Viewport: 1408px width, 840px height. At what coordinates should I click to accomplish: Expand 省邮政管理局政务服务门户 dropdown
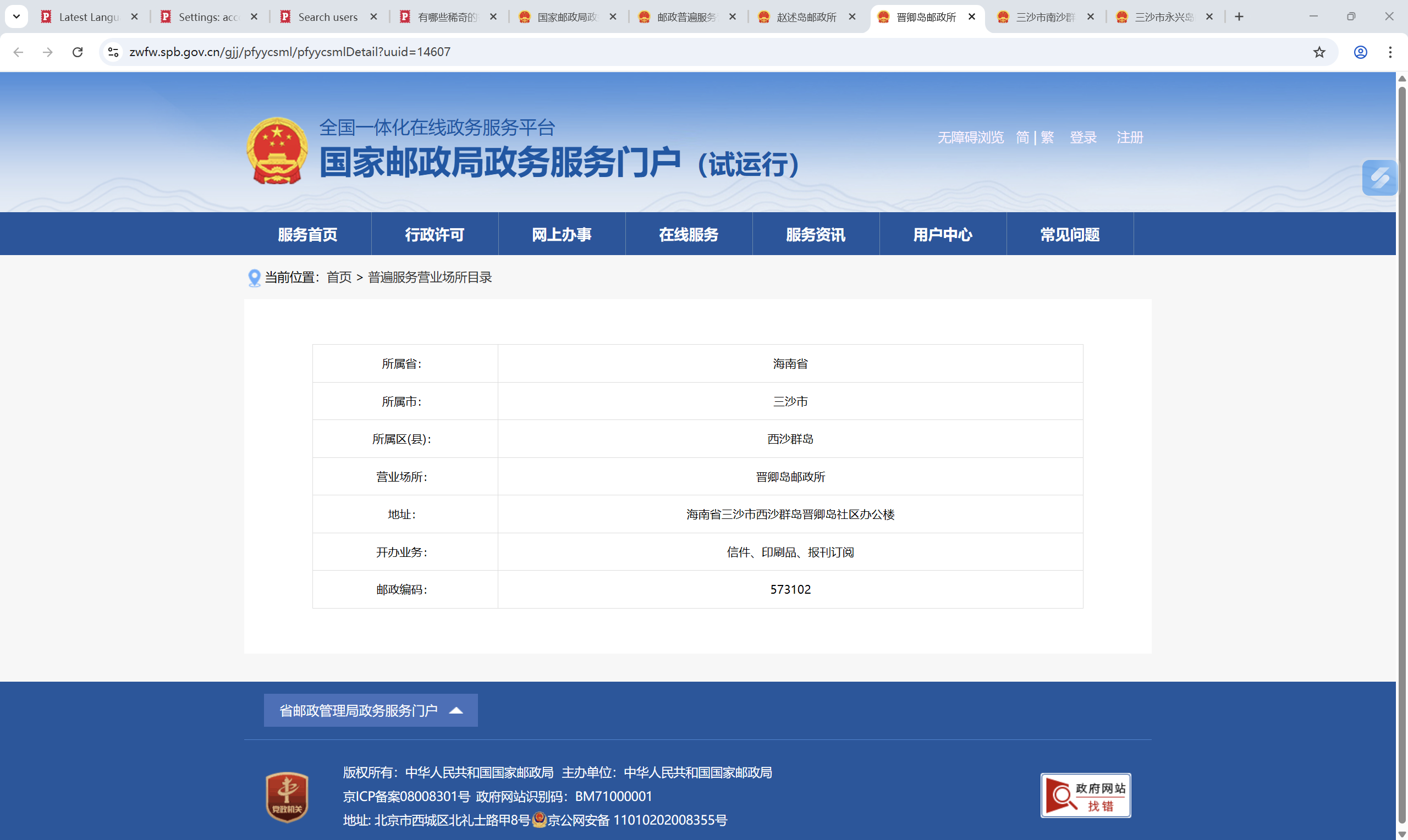pos(370,710)
